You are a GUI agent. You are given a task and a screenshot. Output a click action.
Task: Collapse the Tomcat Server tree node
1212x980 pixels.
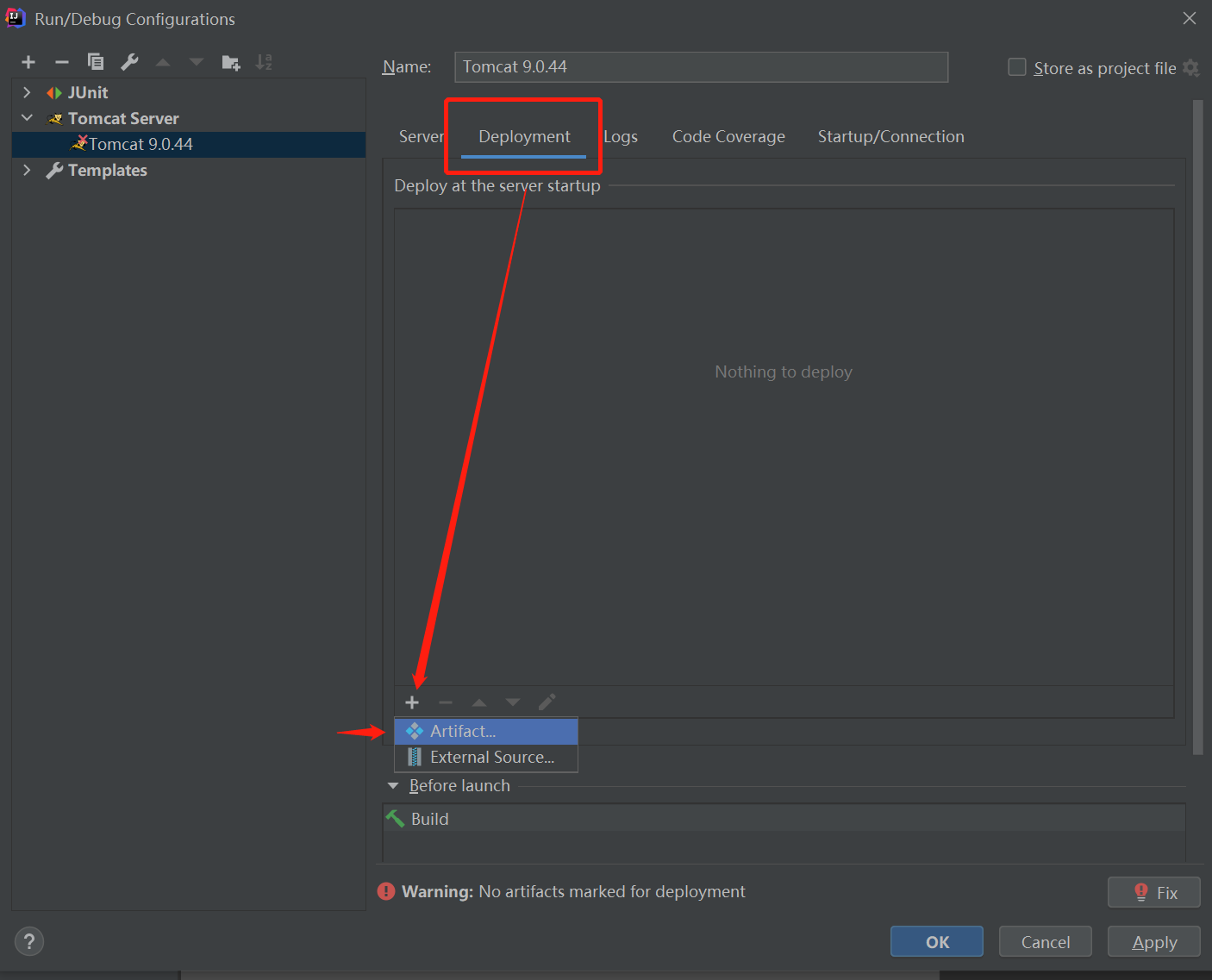point(27,118)
